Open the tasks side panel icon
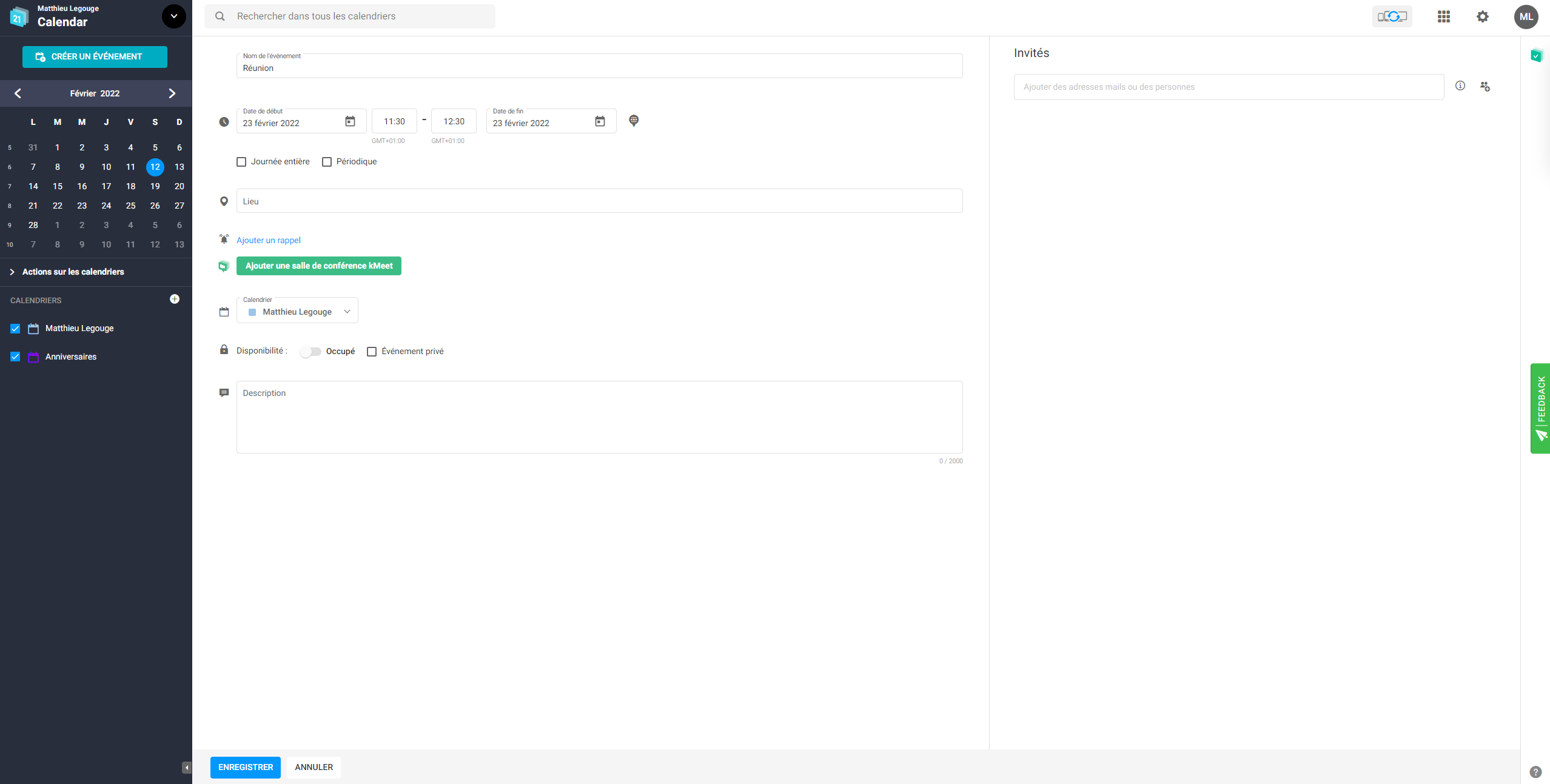Screen dimensions: 1550x784 [x=1536, y=55]
